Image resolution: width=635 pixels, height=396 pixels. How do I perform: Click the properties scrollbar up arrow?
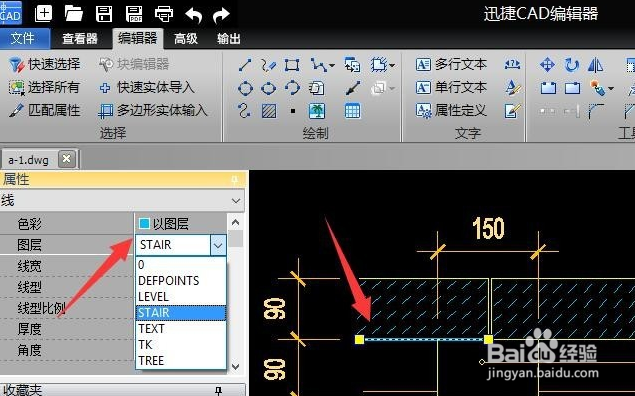tap(236, 222)
